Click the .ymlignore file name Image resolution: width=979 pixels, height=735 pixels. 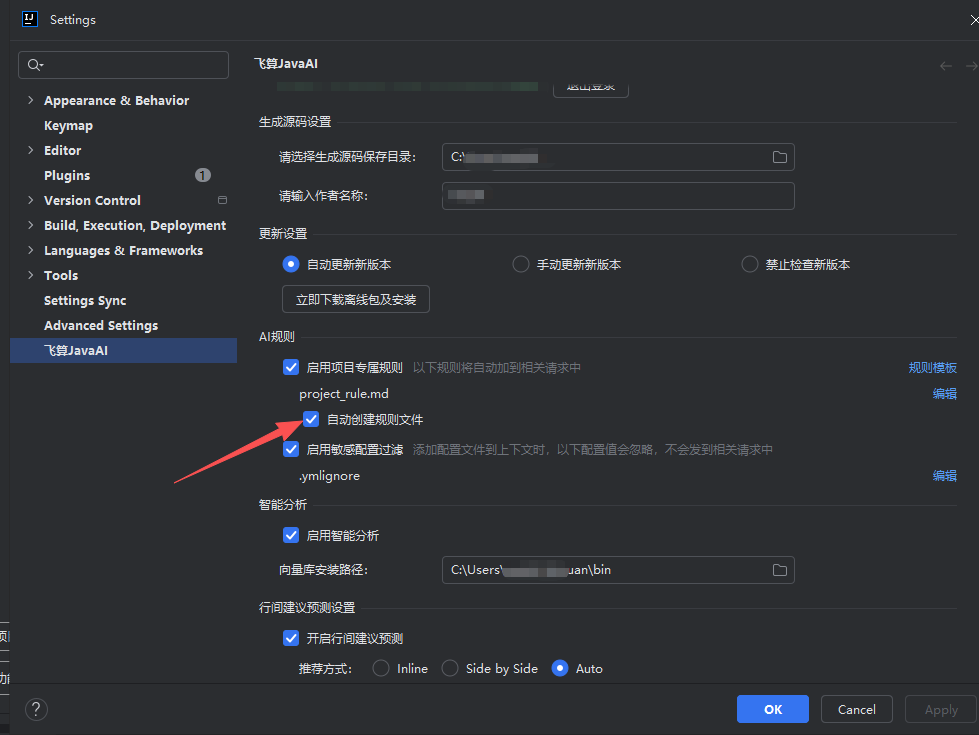coord(330,476)
